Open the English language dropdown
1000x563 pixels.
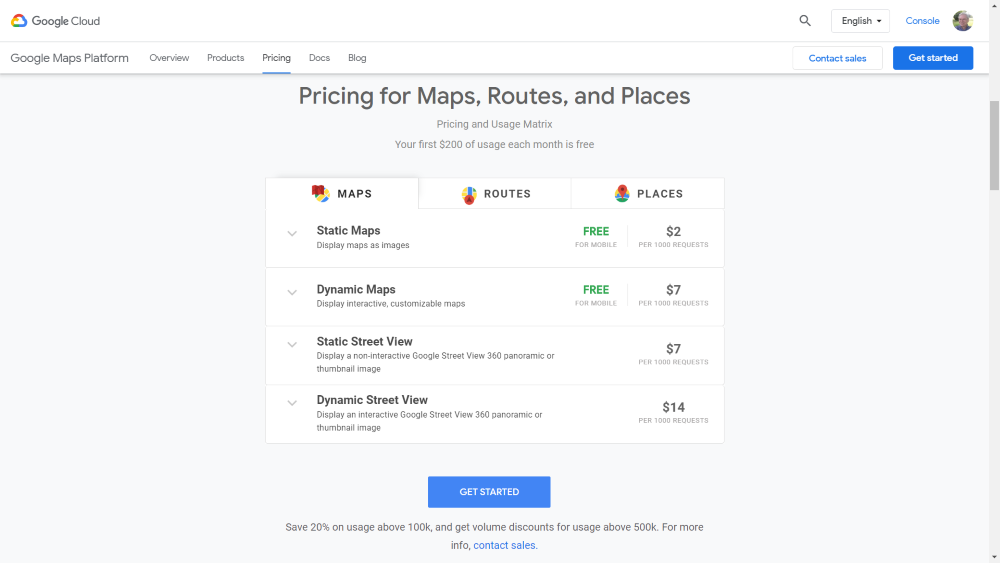coord(860,21)
